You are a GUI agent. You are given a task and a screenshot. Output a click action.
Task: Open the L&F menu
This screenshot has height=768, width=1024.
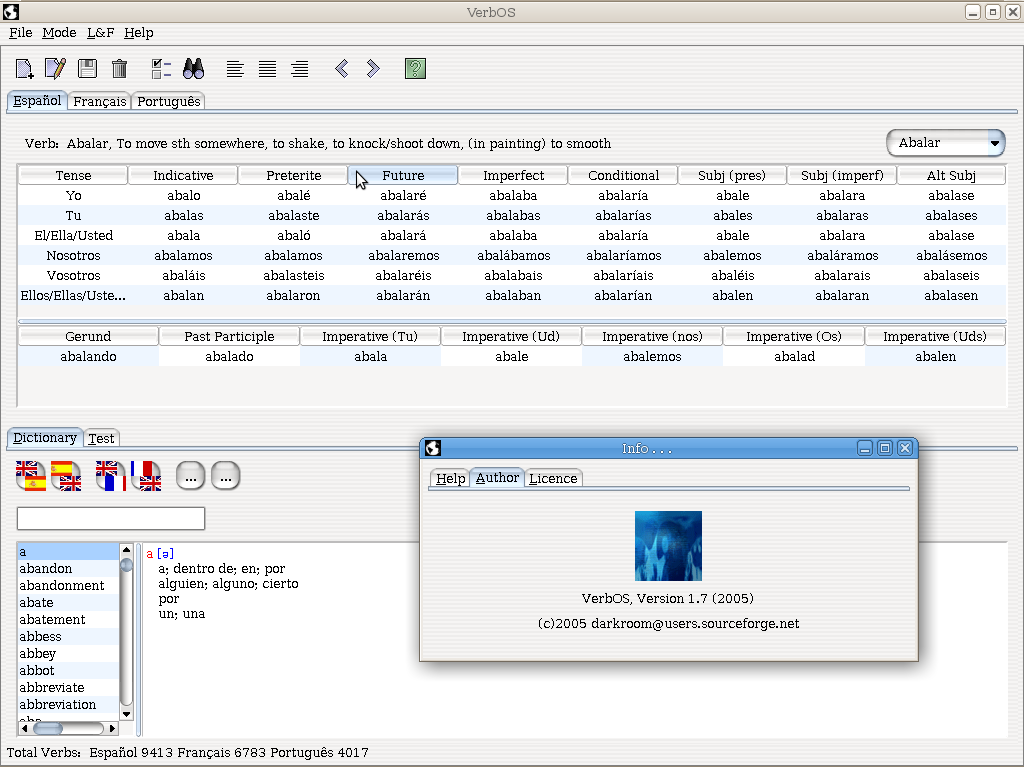pos(100,33)
